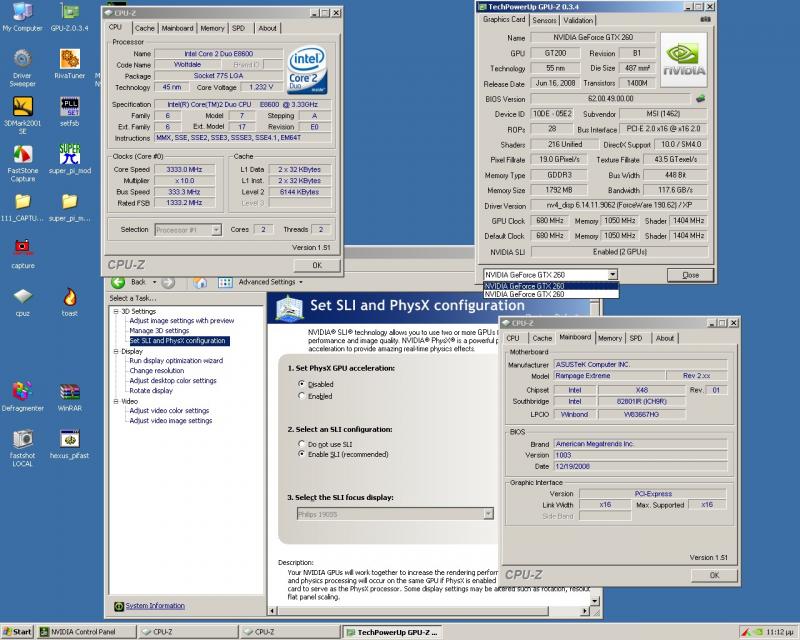This screenshot has width=800, height=640.
Task: Select Enable SLI (recommended) option
Action: click(x=302, y=454)
